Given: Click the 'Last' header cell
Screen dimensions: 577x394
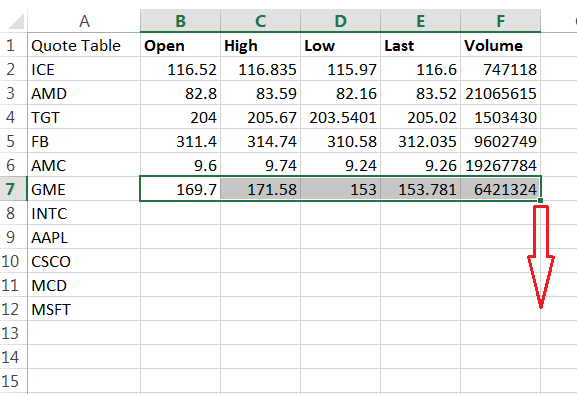Looking at the screenshot, I should (x=421, y=45).
